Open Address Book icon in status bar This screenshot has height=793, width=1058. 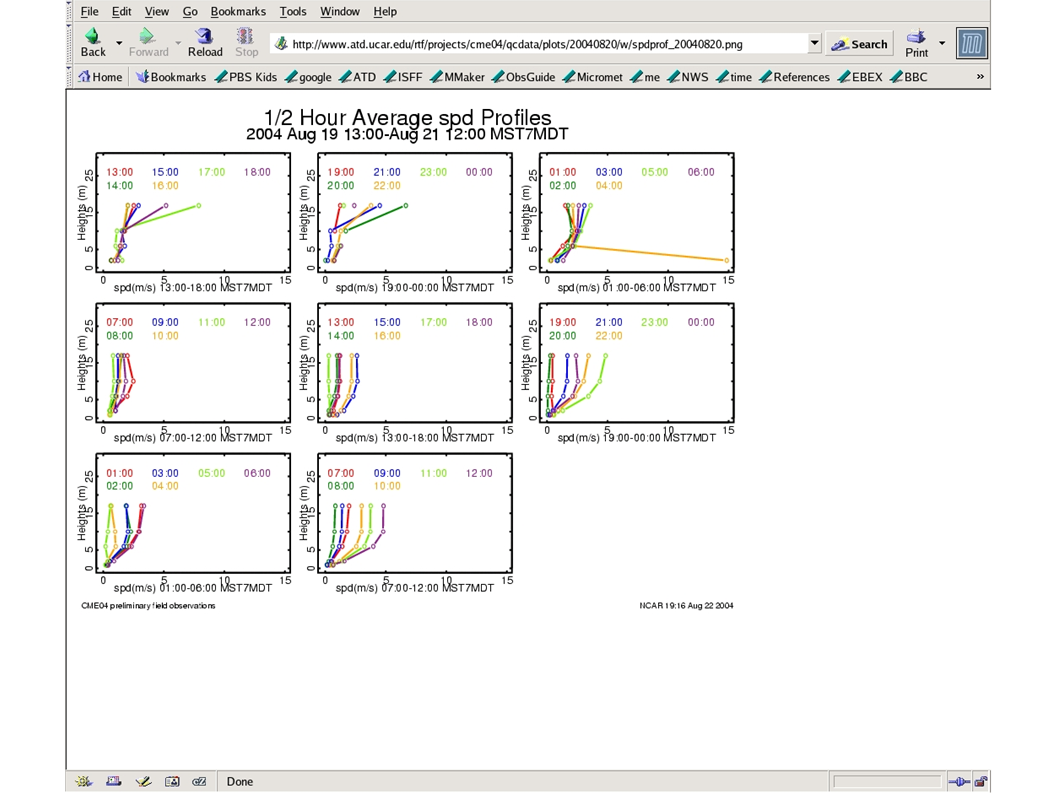coord(172,781)
